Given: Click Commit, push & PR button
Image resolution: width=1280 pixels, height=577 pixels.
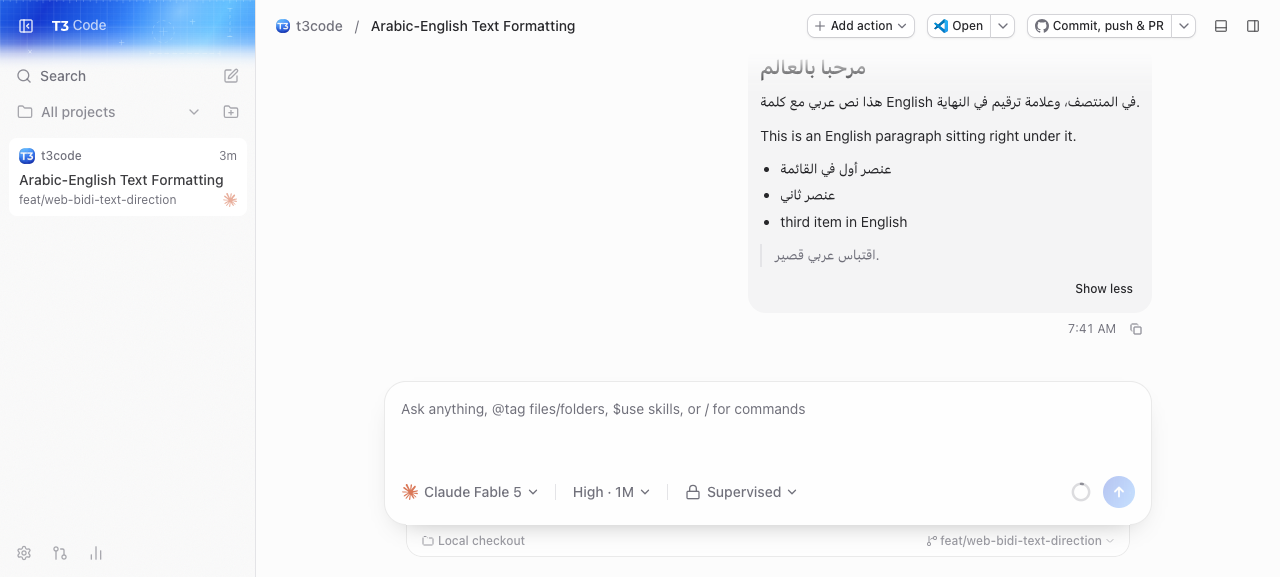Looking at the screenshot, I should [x=1099, y=26].
